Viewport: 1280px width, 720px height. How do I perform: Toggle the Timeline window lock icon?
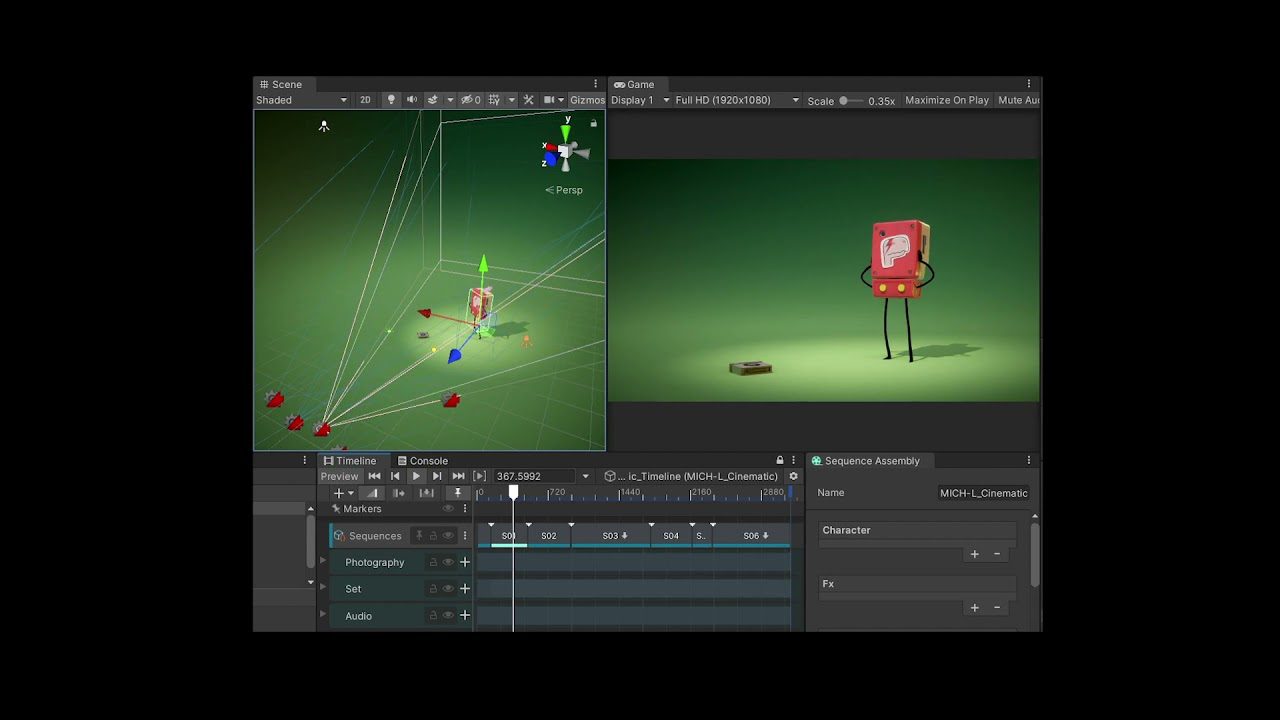pos(780,461)
